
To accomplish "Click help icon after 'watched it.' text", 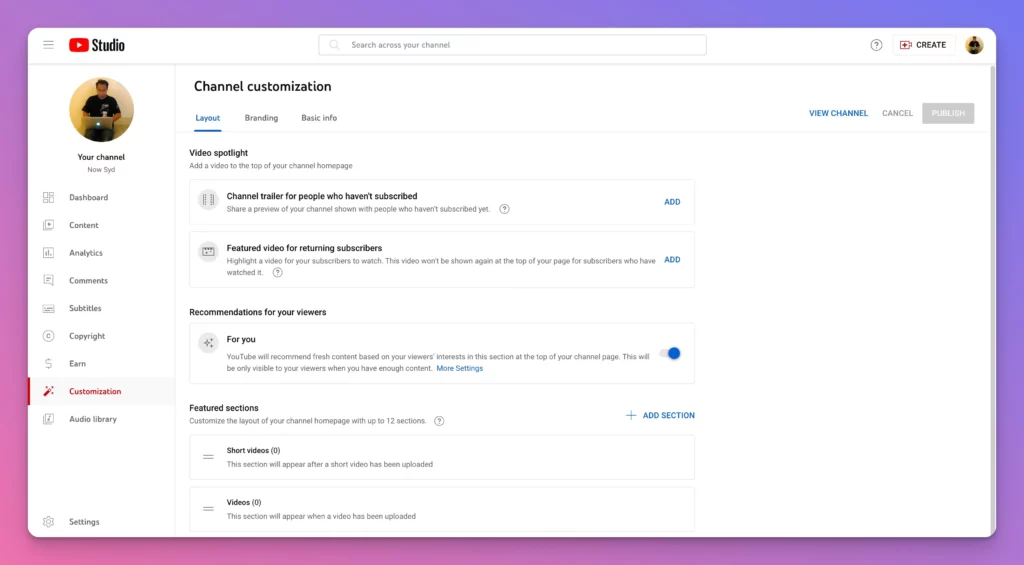I will tap(278, 272).
